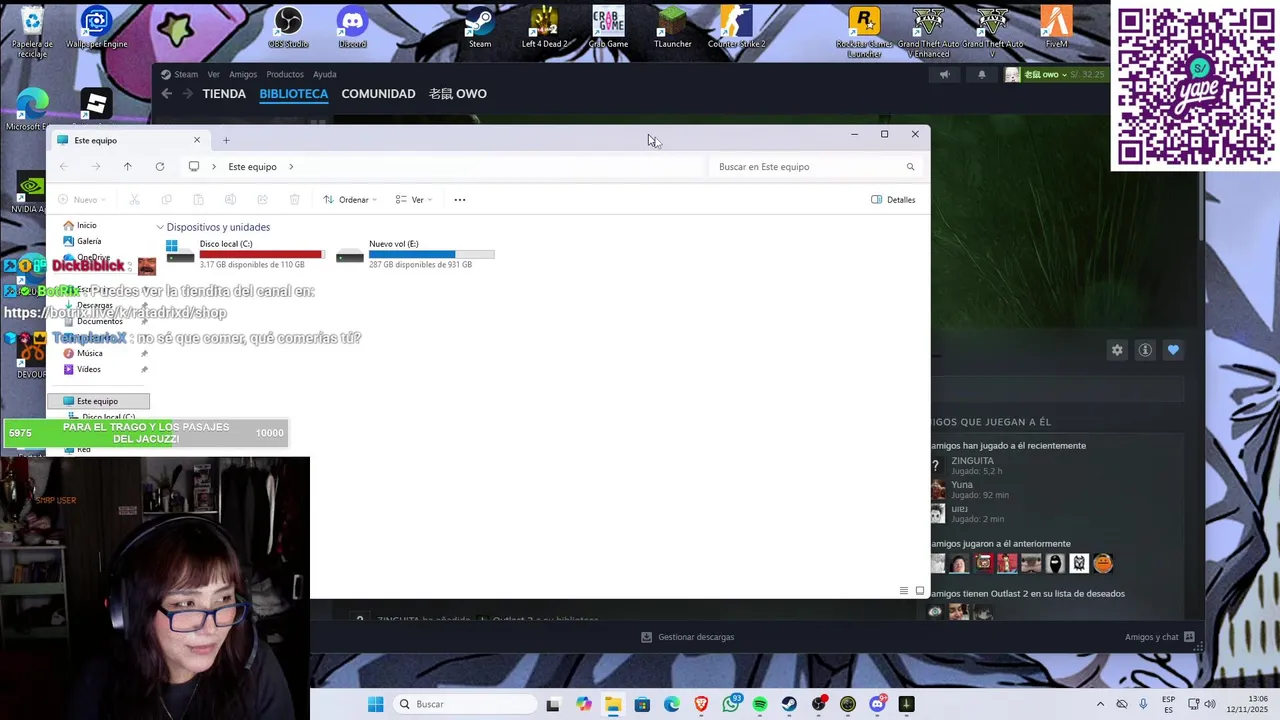Select the Disco local (C:) drive
The image size is (1280, 720).
[x=244, y=254]
